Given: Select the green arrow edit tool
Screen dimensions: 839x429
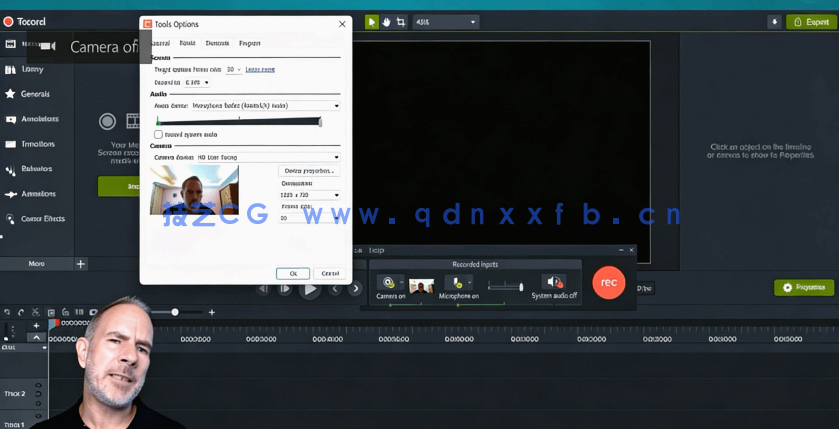Looking at the screenshot, I should pyautogui.click(x=371, y=22).
